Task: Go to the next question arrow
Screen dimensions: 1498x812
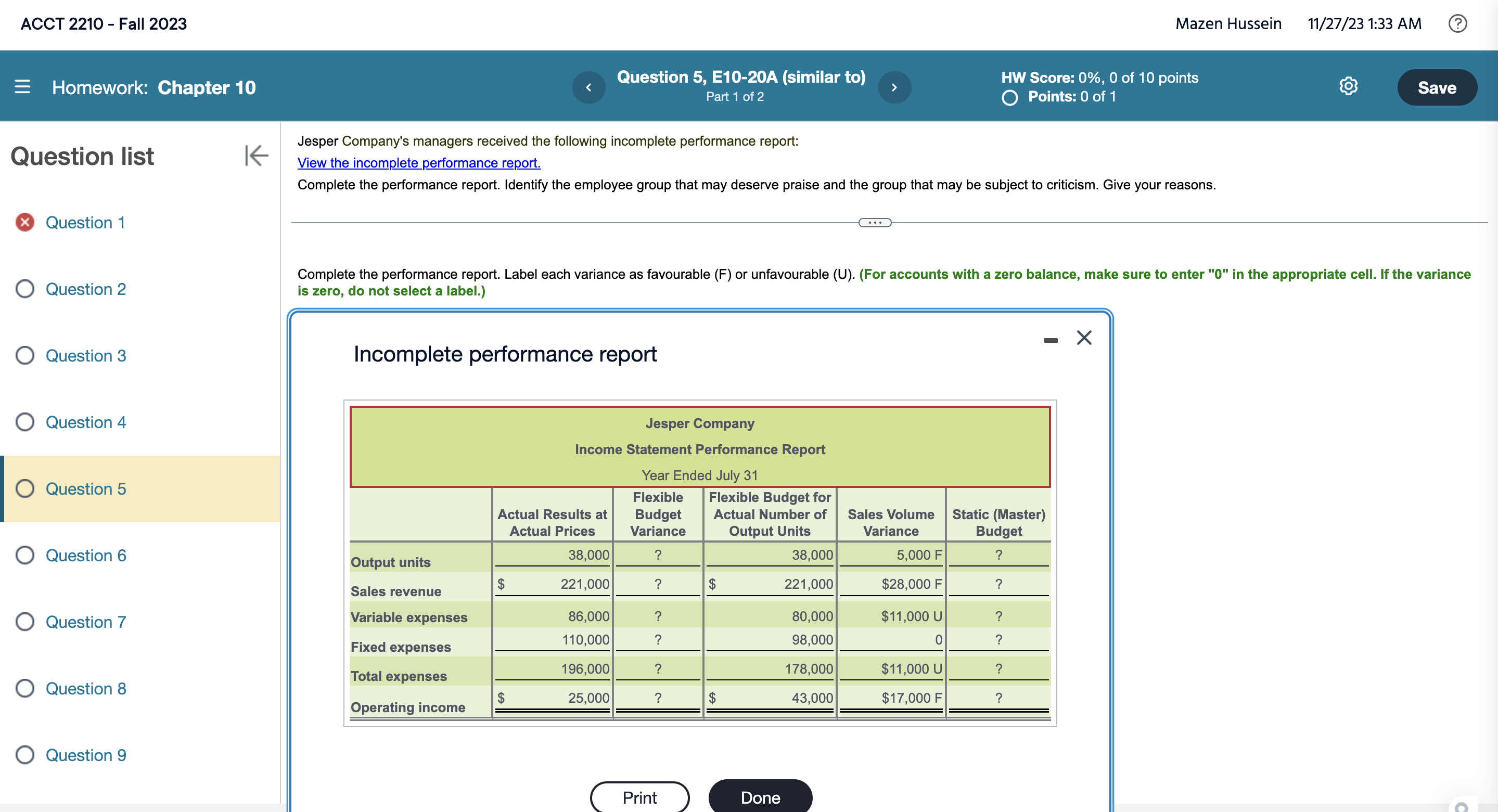Action: pyautogui.click(x=894, y=87)
